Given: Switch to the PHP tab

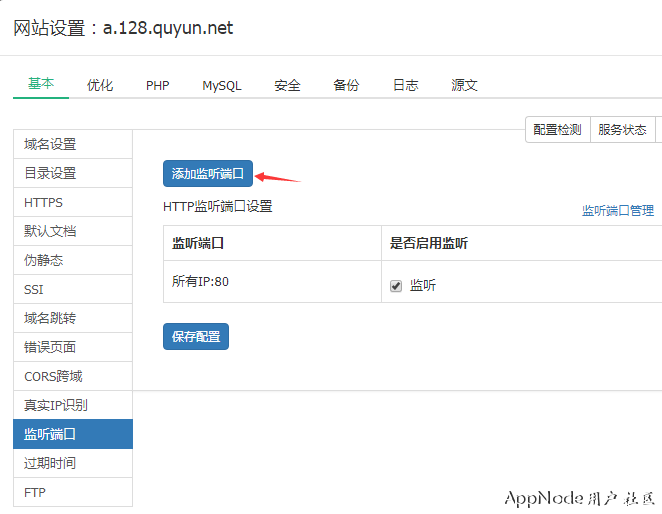Looking at the screenshot, I should [x=157, y=85].
